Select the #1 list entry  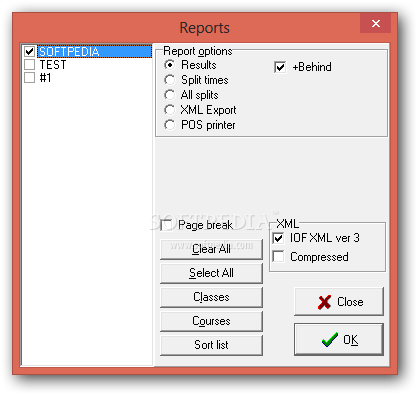click(x=45, y=78)
